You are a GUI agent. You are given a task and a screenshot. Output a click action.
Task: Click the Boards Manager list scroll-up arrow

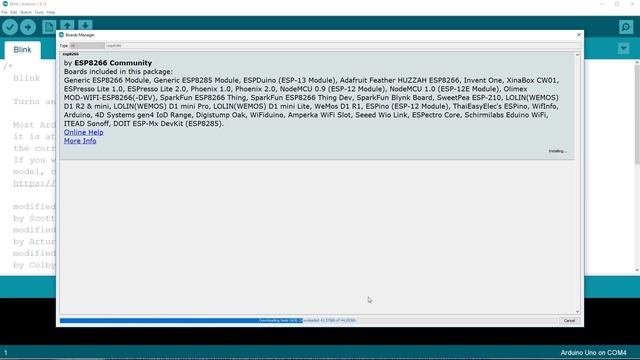(577, 55)
